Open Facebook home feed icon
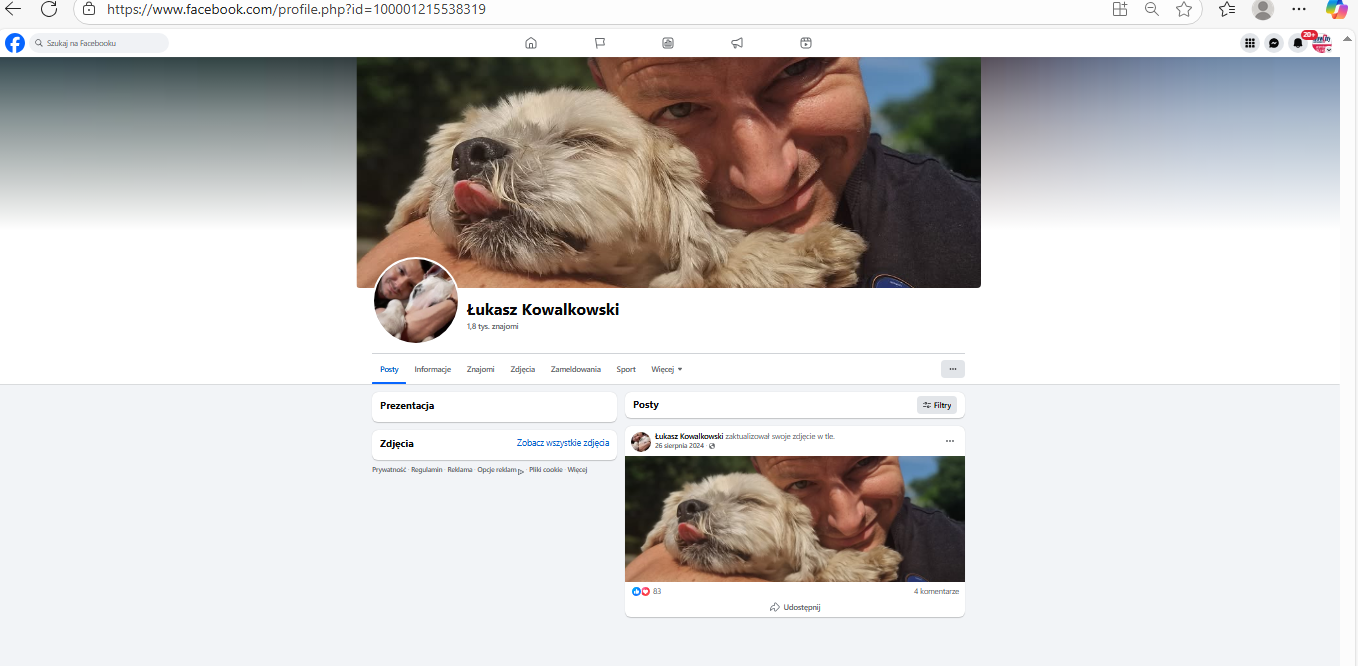 (531, 43)
